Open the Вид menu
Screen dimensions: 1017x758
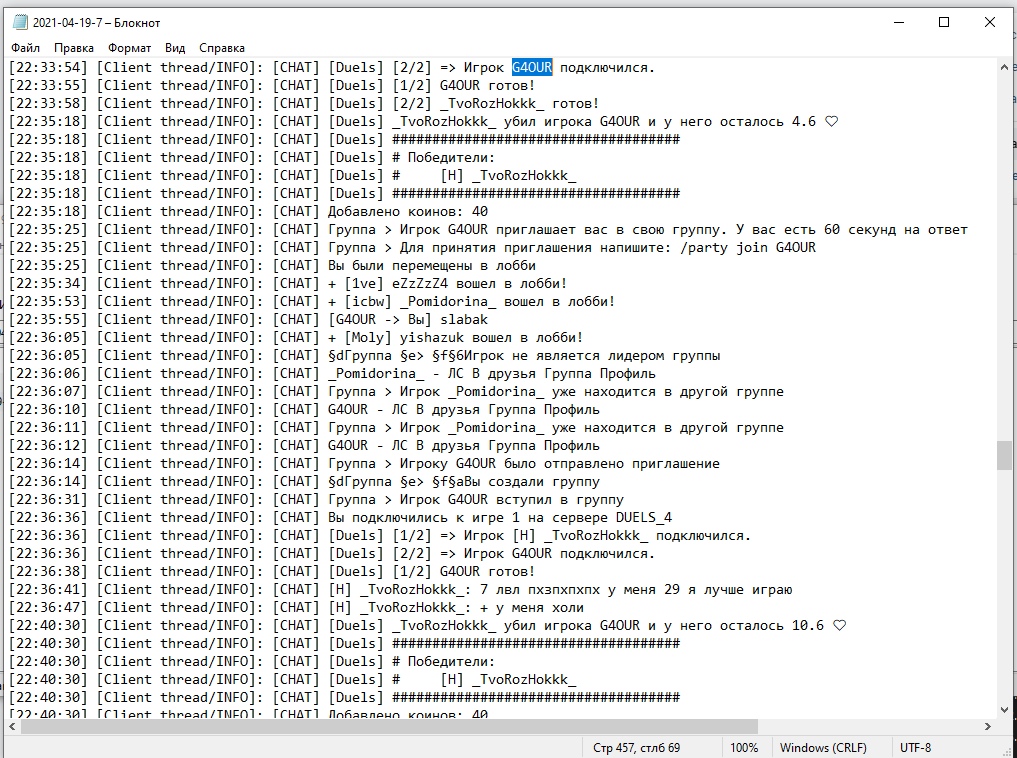click(x=175, y=48)
